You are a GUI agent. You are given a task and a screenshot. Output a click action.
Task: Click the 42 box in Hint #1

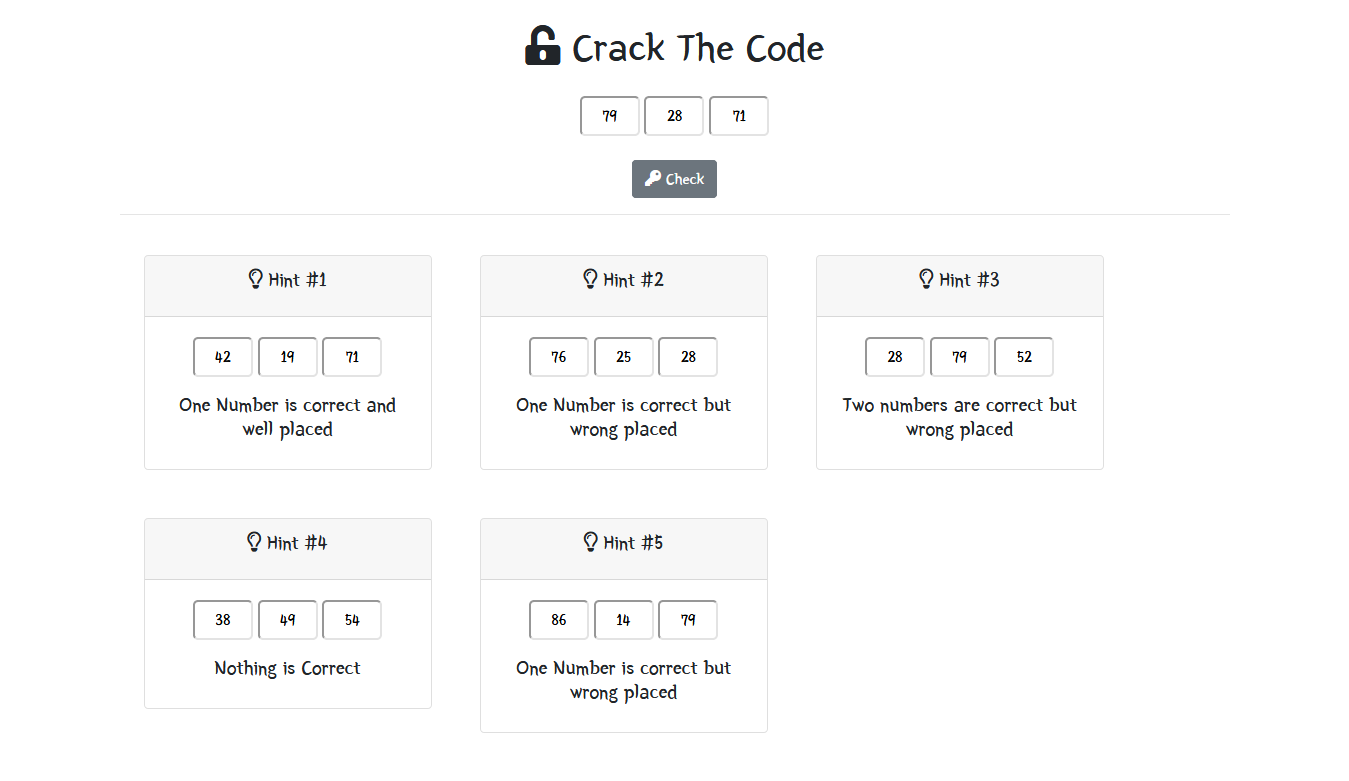(223, 357)
